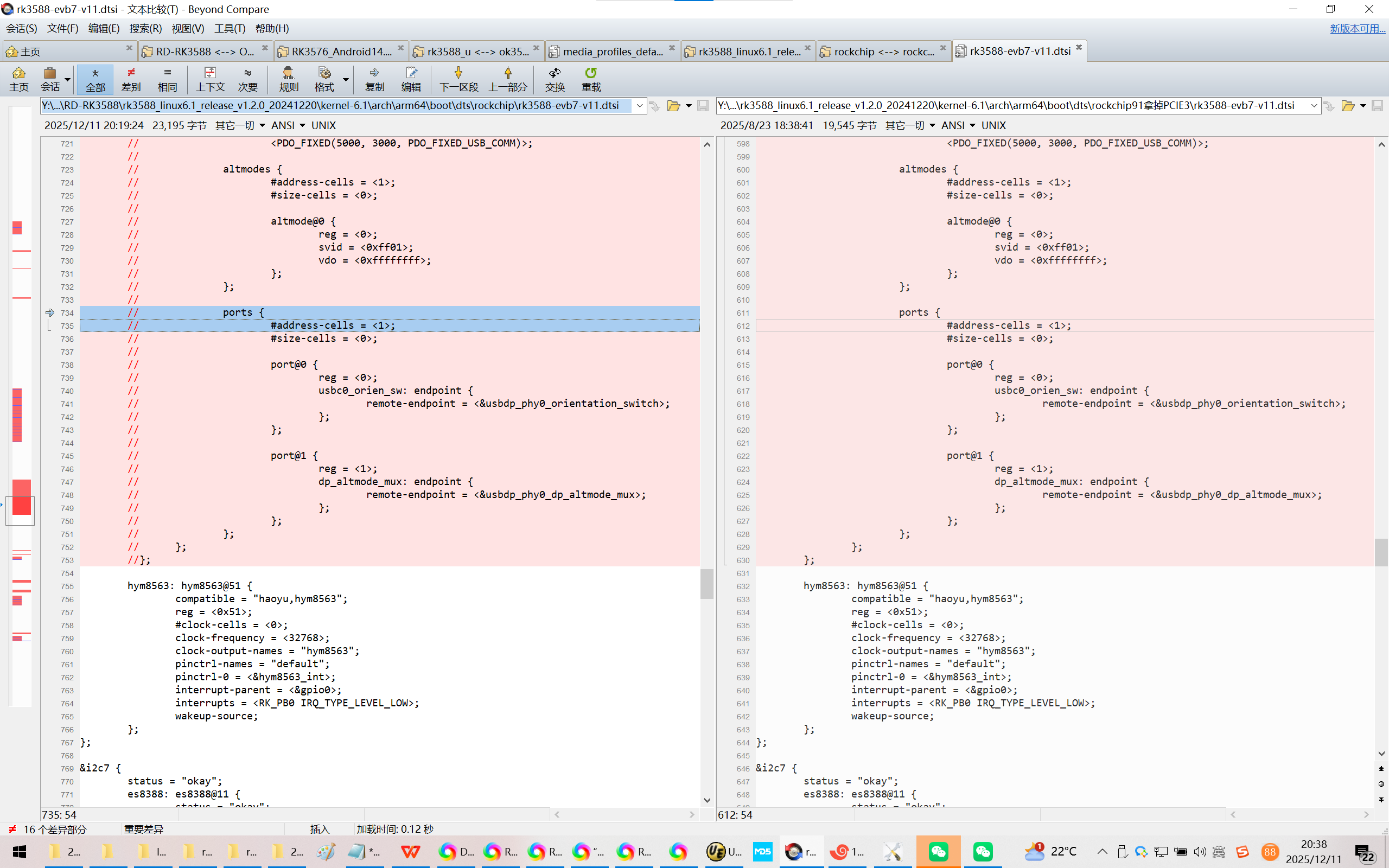Toggle Show Differences (差别) filter
The image size is (1389, 868).
(131, 79)
